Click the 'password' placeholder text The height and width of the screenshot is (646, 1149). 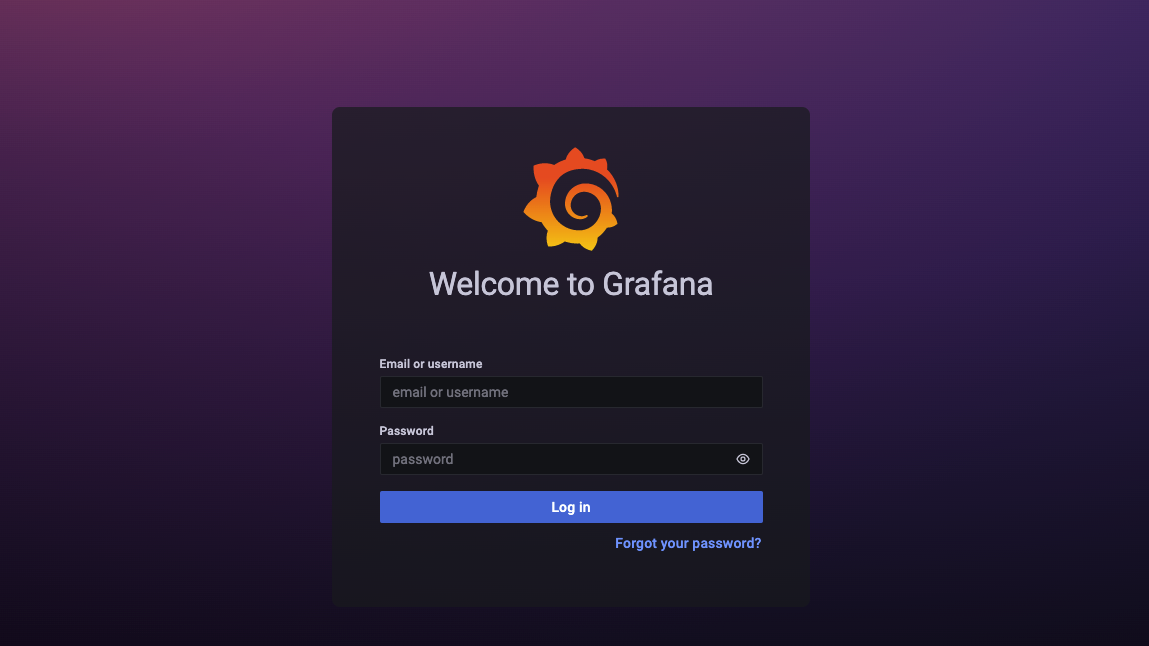(422, 459)
